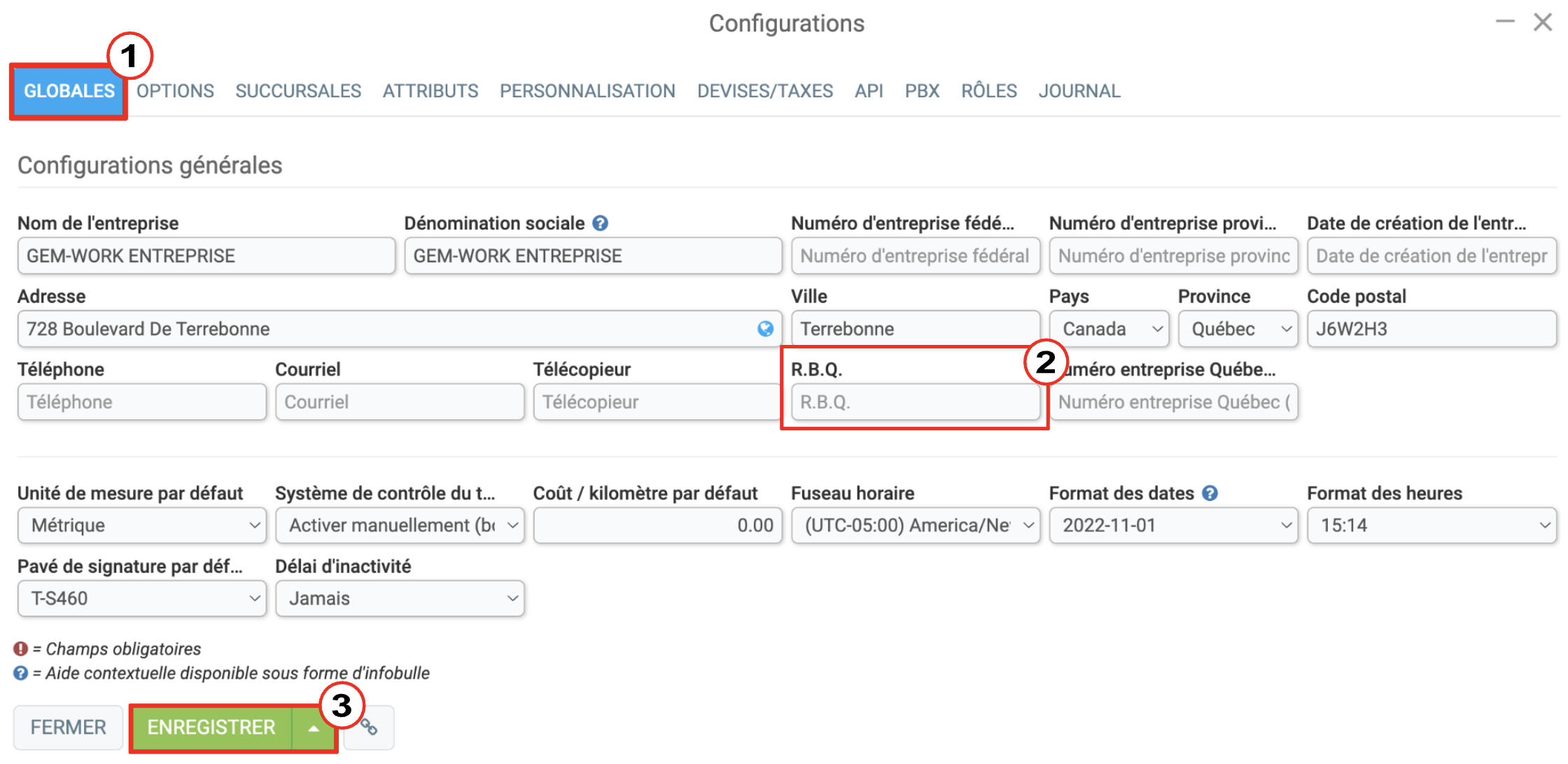The image size is (1568, 764).
Task: Click the Nom de l'entreprise field
Action: point(206,256)
